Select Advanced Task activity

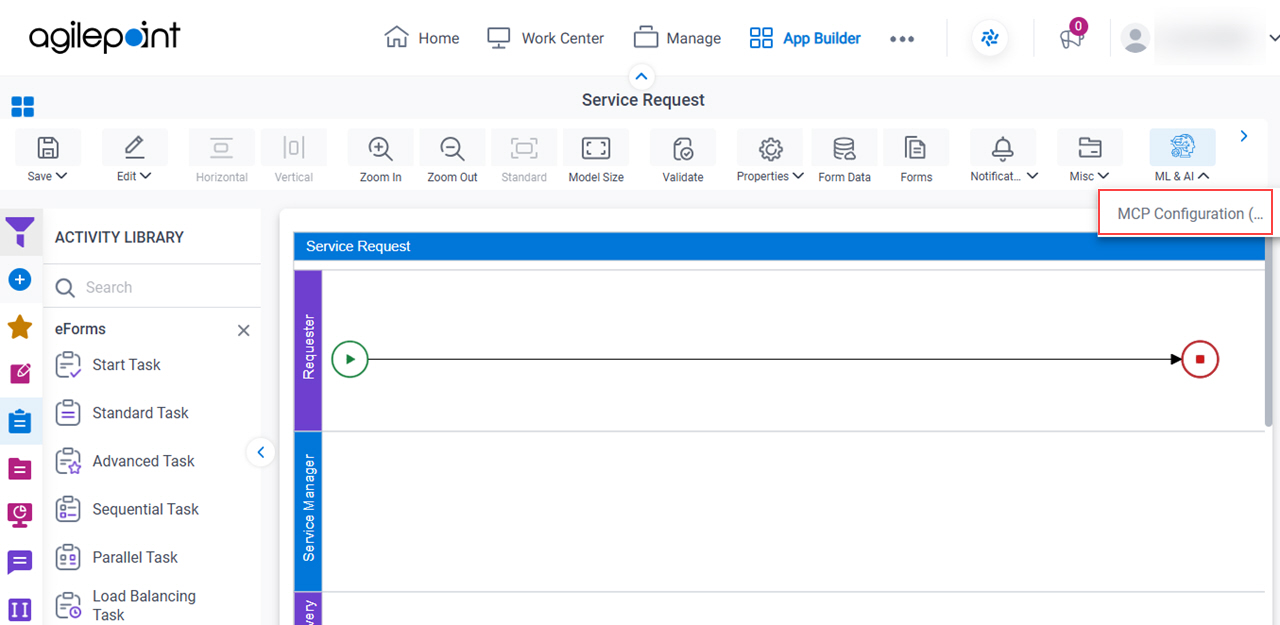tap(125, 461)
